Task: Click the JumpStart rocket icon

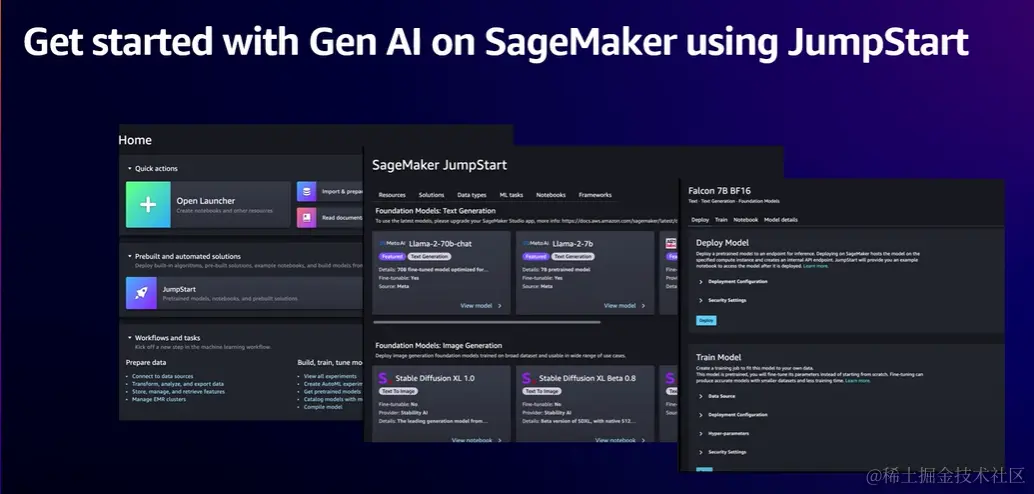Action: point(141,293)
